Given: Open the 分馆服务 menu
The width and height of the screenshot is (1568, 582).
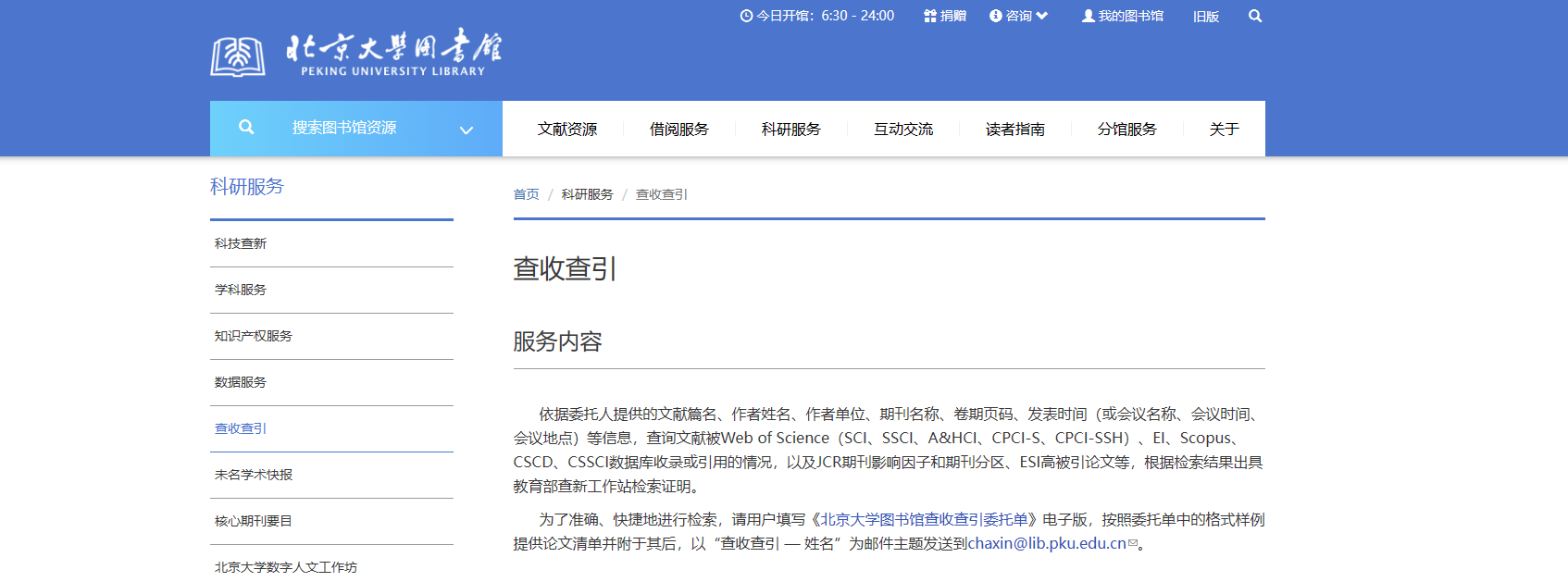Looking at the screenshot, I should pos(1127,129).
